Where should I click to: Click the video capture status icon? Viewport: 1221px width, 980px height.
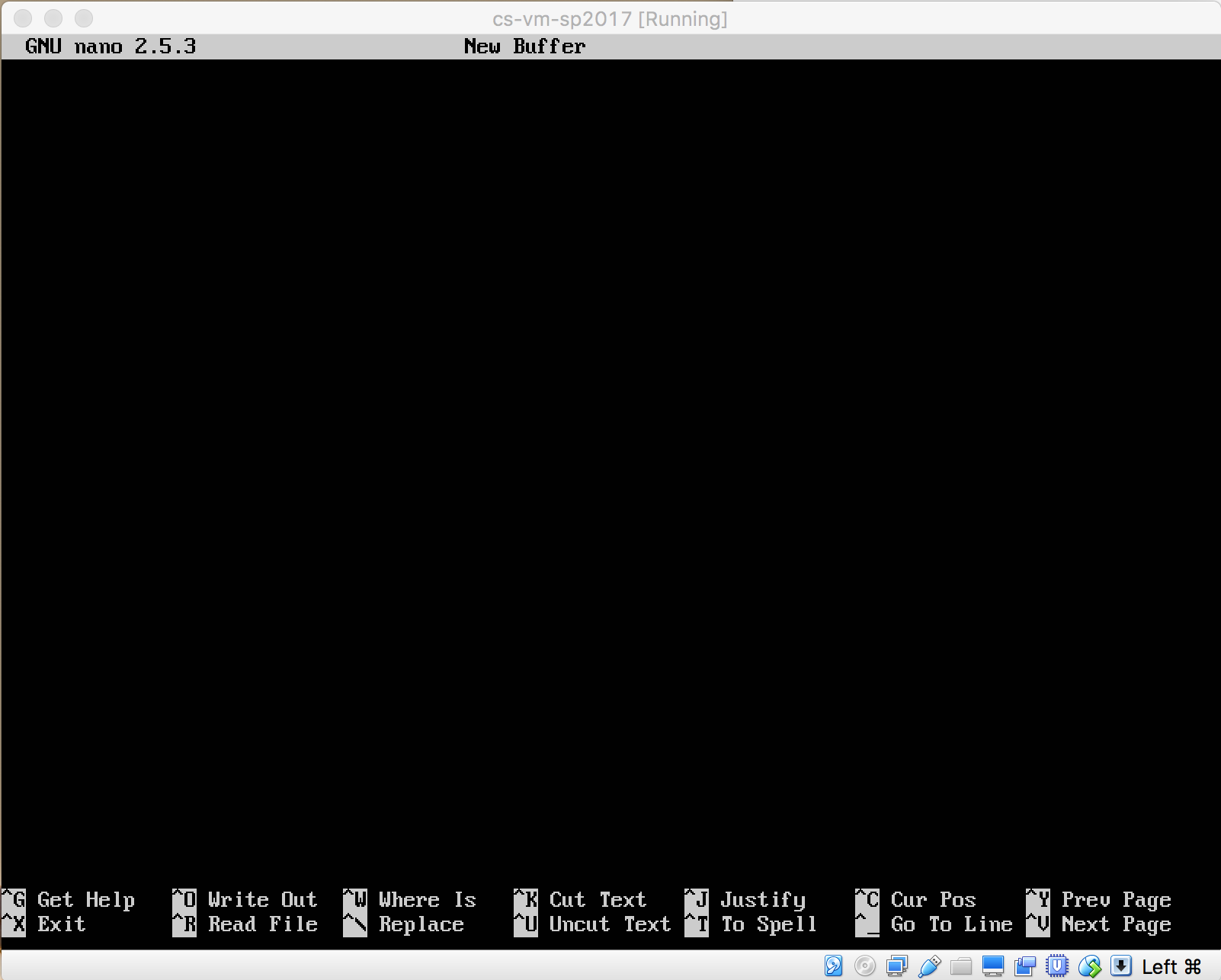[x=1025, y=966]
